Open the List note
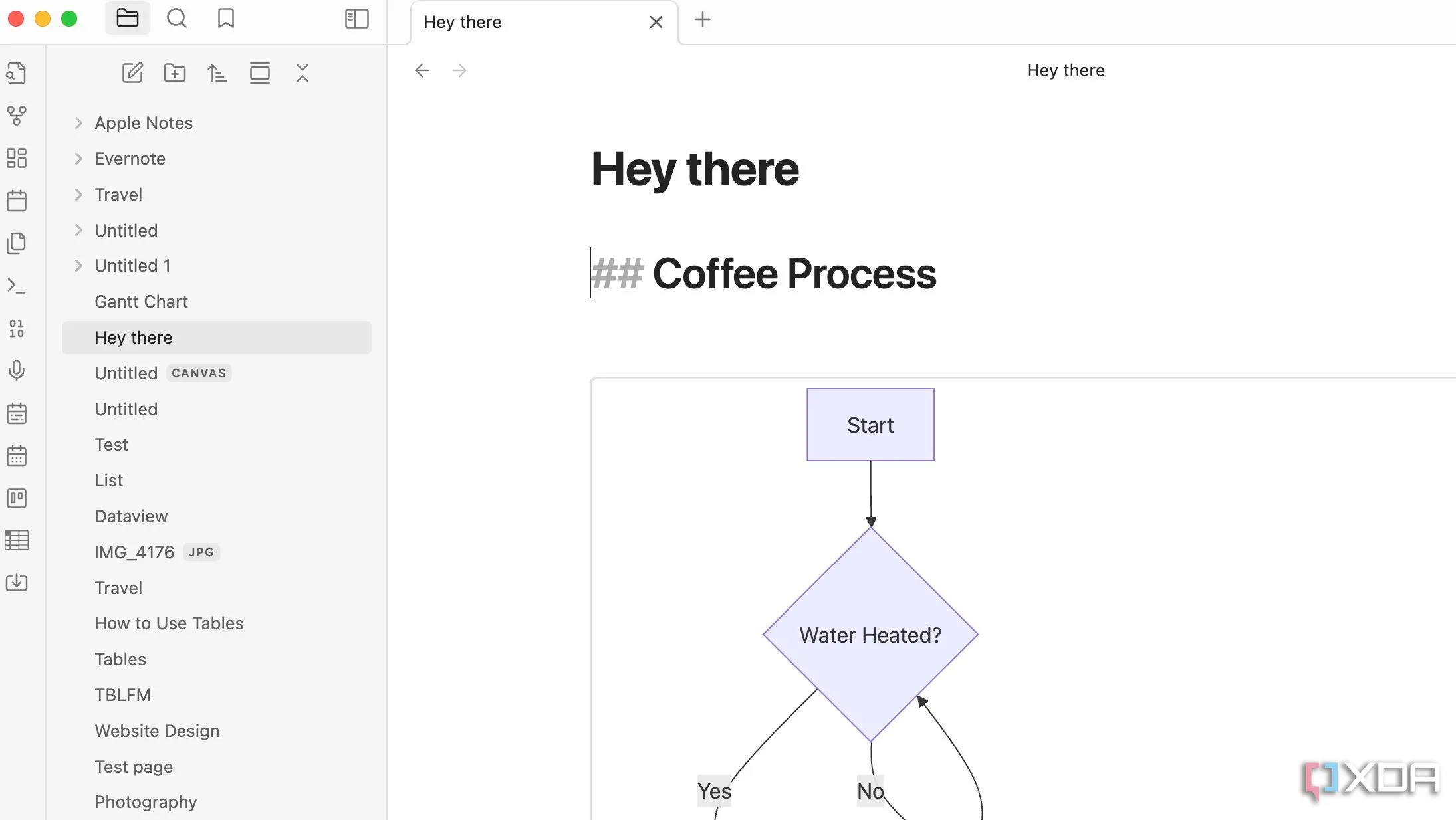This screenshot has height=820, width=1456. tap(217, 480)
